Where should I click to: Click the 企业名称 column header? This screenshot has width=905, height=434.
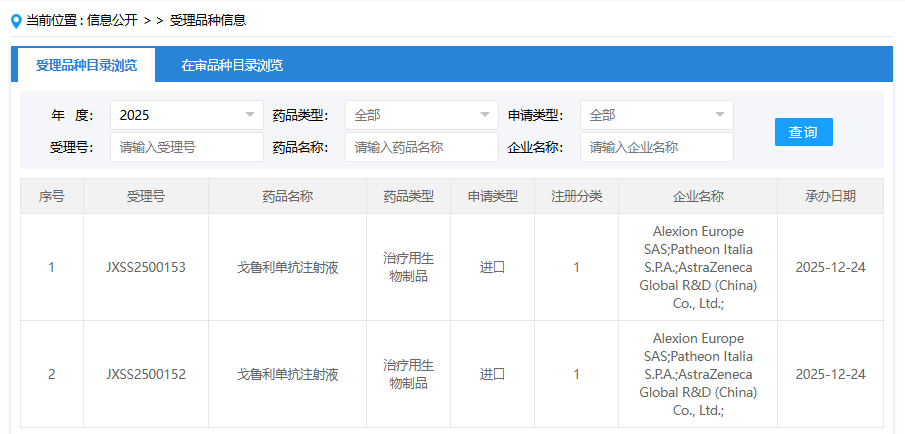point(698,196)
